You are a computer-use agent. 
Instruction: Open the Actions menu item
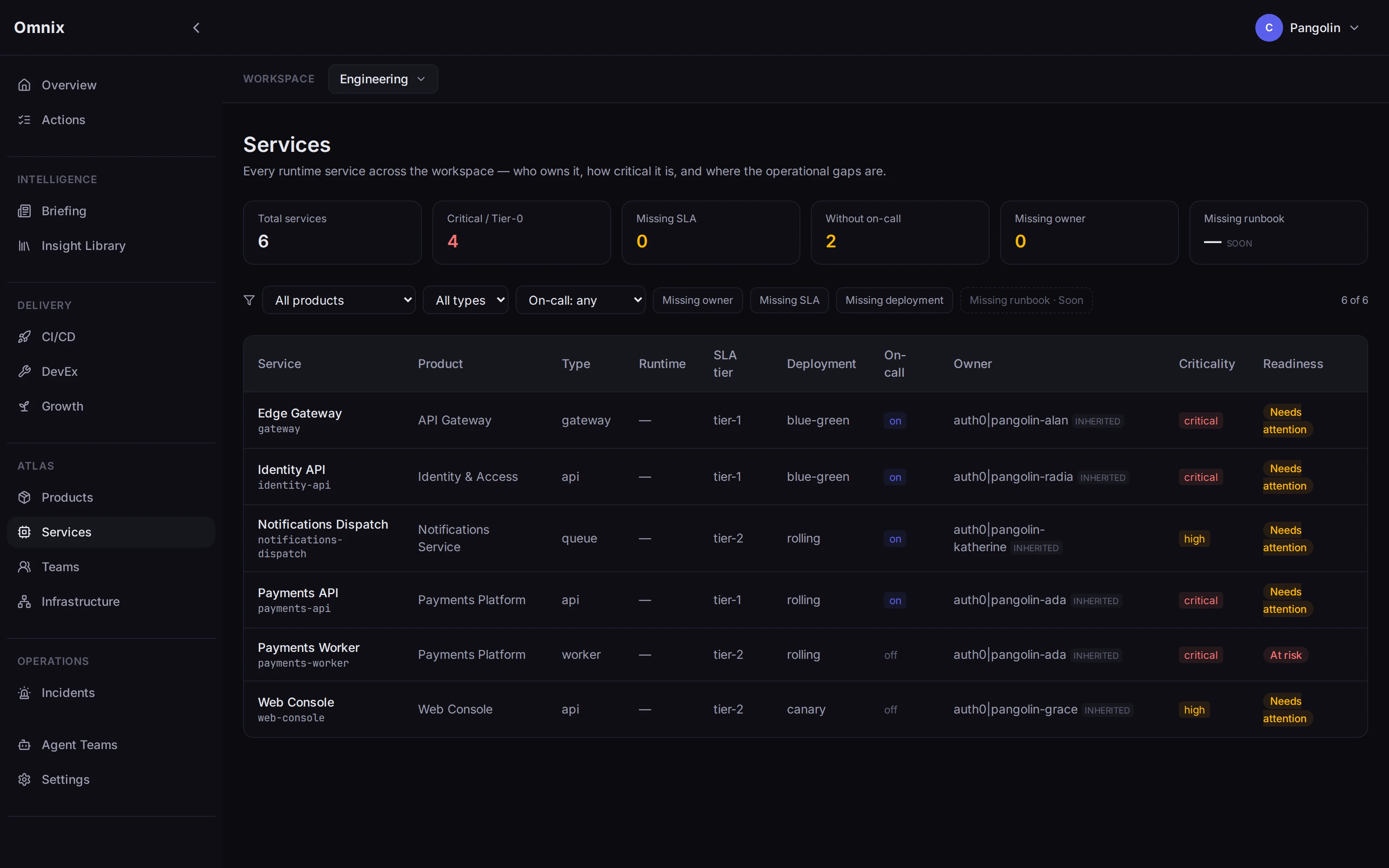(111, 120)
